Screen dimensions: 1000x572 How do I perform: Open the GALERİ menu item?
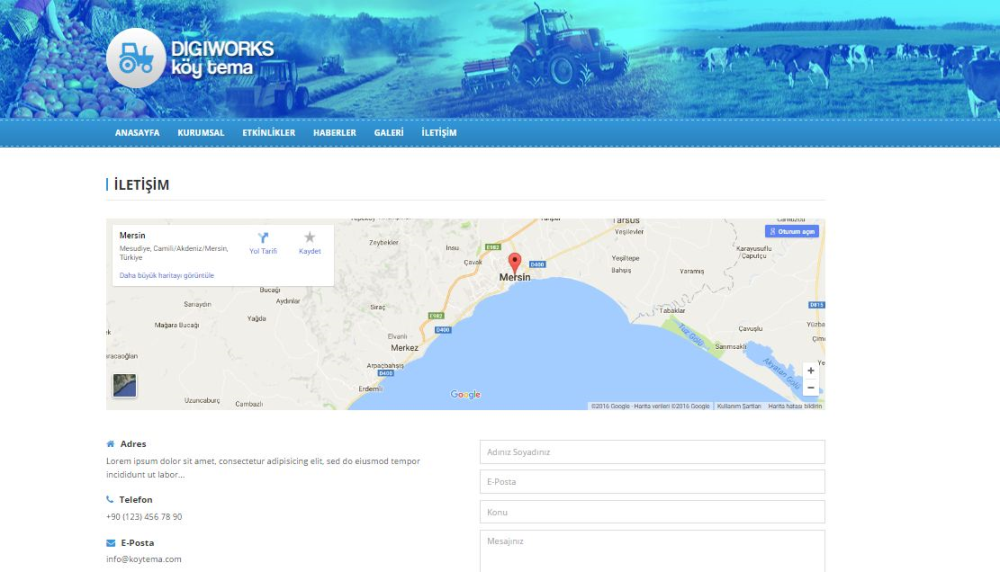click(388, 133)
